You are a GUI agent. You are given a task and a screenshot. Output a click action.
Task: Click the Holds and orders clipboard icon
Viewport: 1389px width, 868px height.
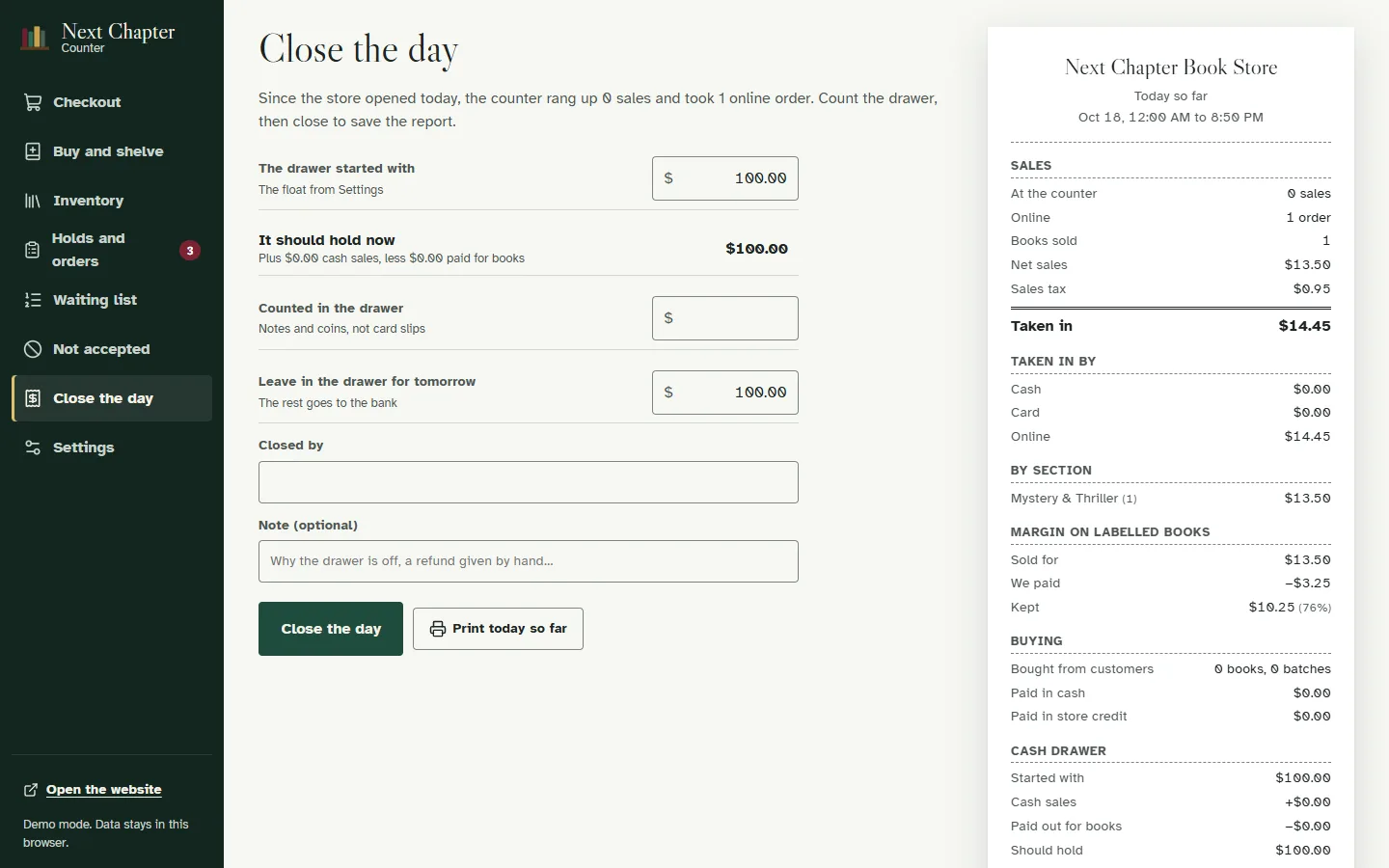33,250
